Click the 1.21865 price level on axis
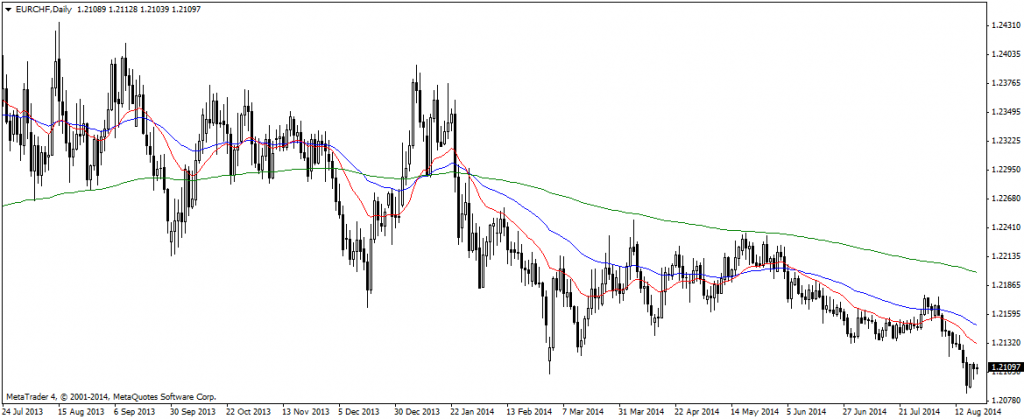 coord(1004,285)
